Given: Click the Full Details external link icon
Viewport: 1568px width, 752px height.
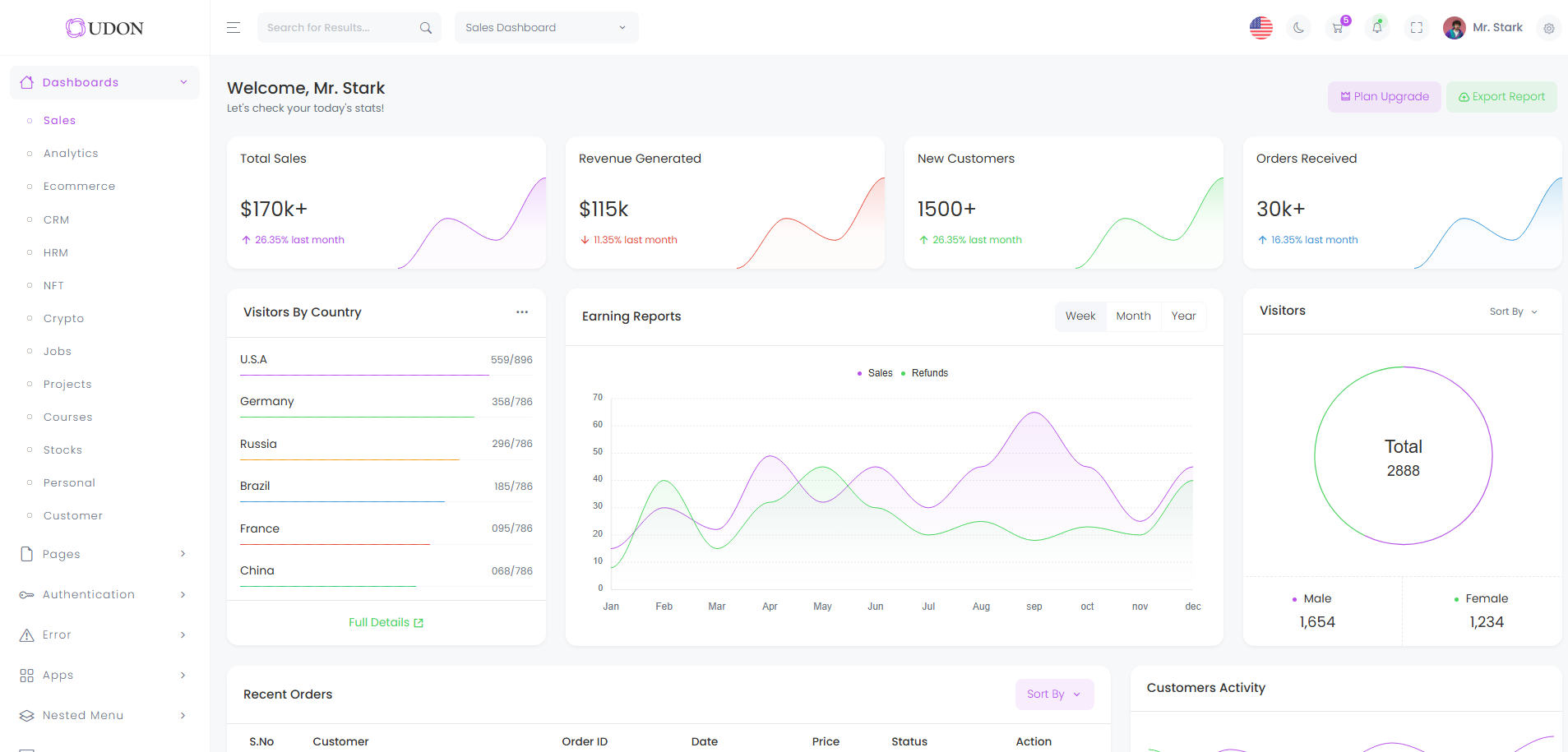Looking at the screenshot, I should click(419, 623).
